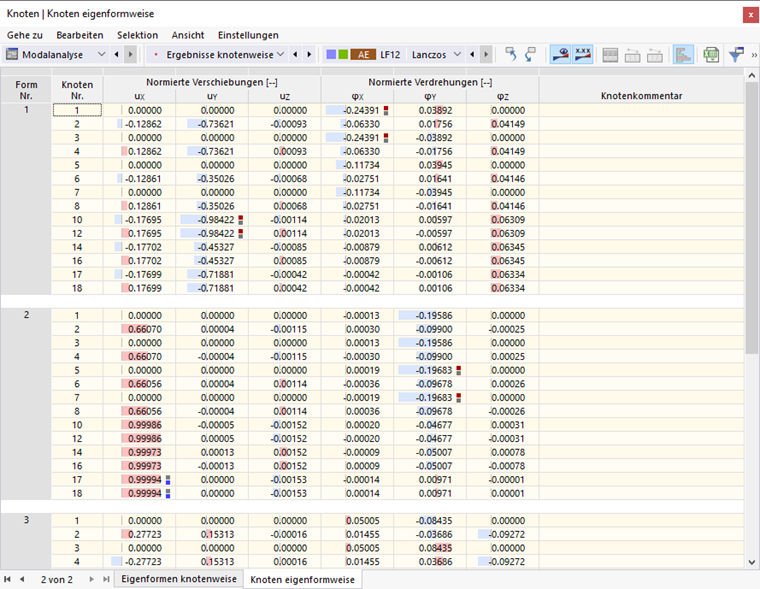This screenshot has height=589, width=760.
Task: Click uZ value -0.00153 for Form 2 Knoten 18
Action: 285,493
